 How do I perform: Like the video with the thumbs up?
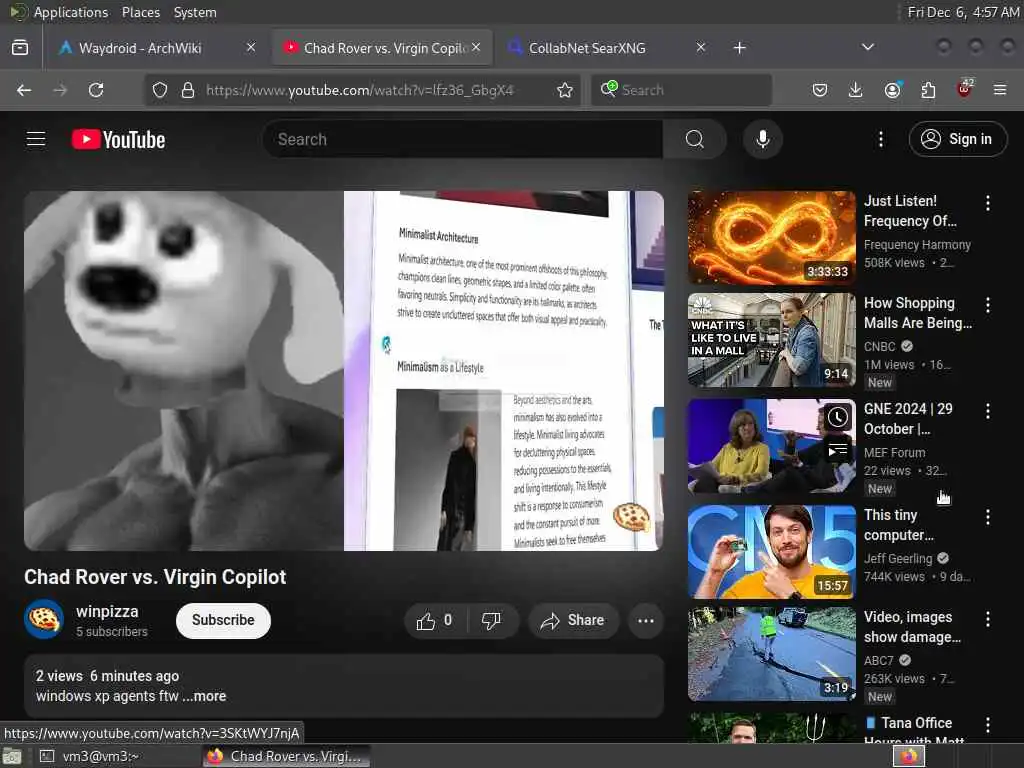(435, 620)
